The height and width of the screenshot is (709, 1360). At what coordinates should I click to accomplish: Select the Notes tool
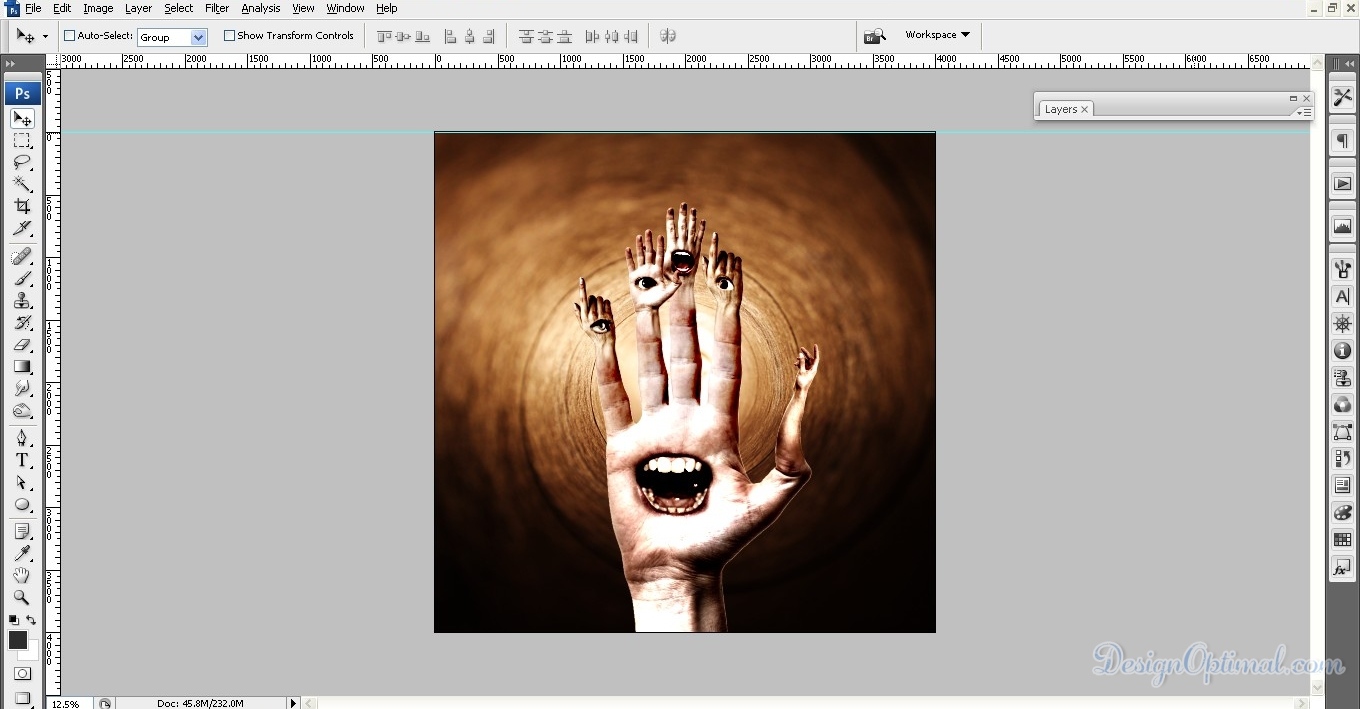point(22,531)
